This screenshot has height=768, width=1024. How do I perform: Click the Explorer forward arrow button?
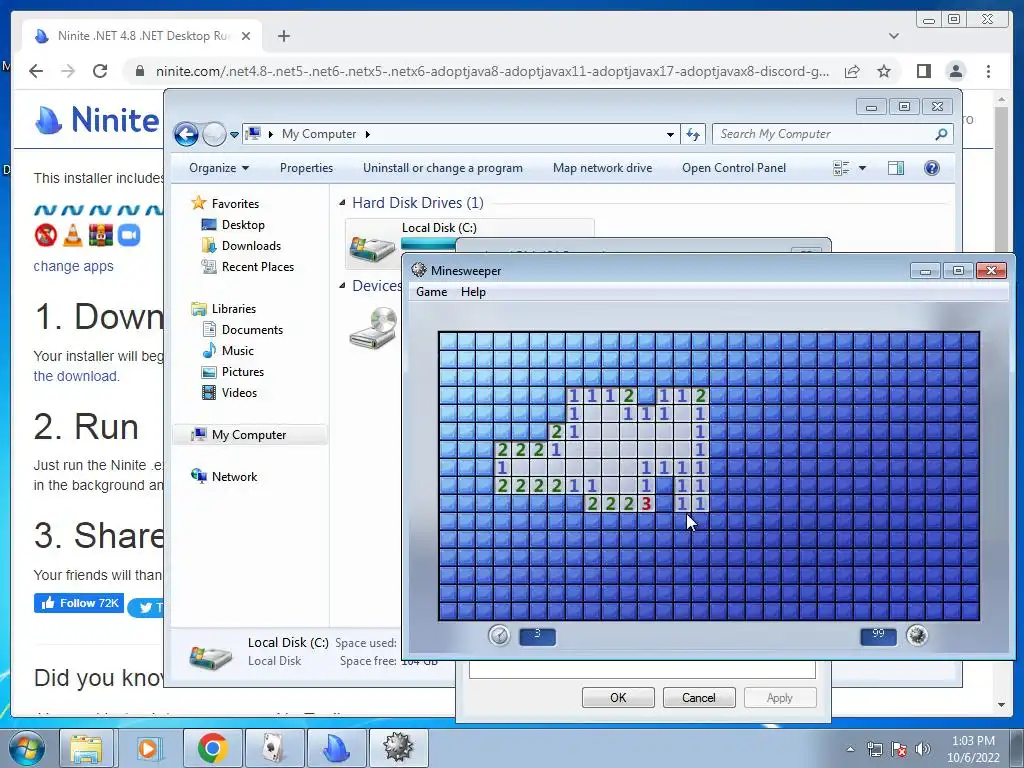coord(214,135)
